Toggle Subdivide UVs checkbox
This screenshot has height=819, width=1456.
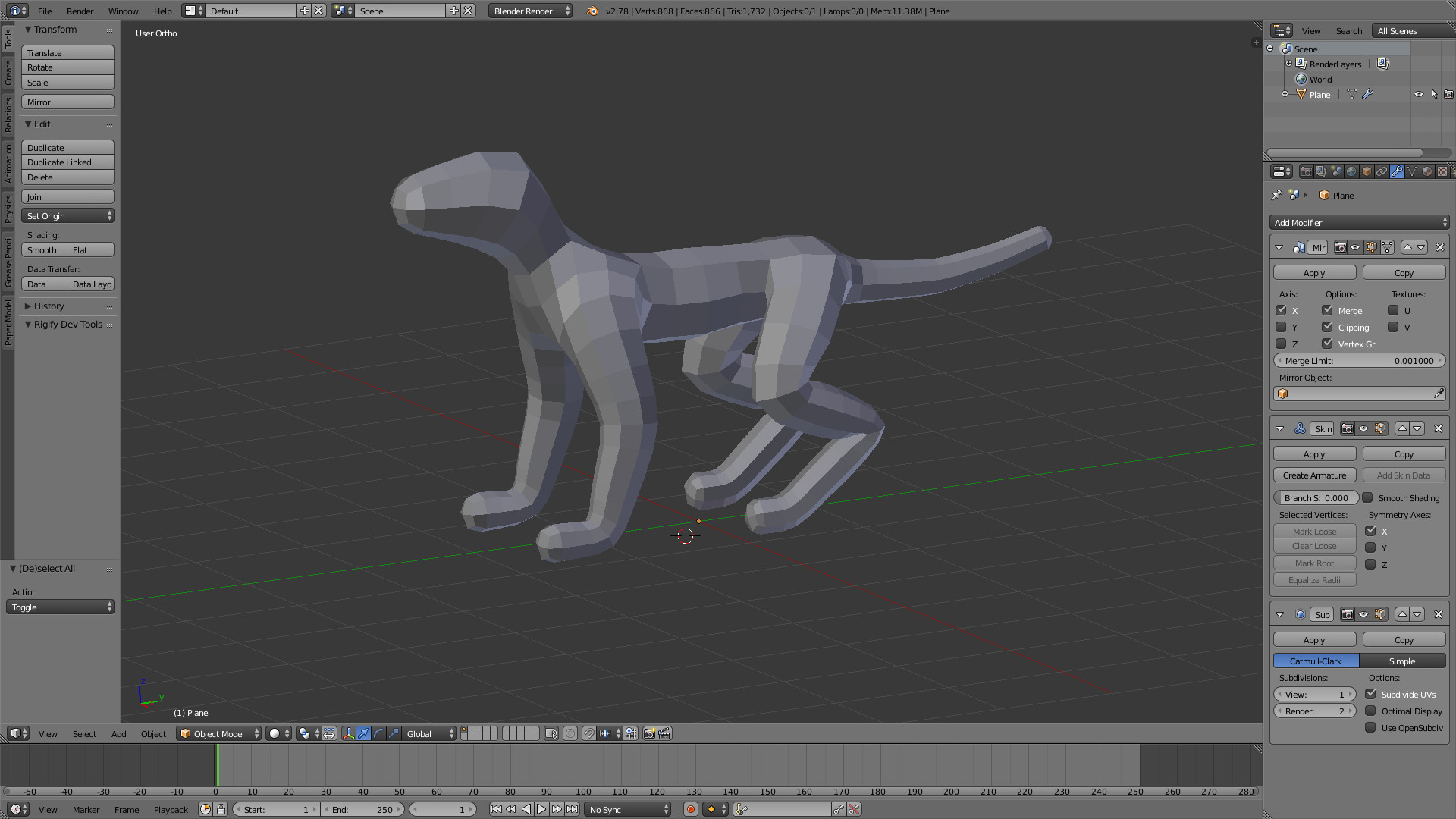1370,694
